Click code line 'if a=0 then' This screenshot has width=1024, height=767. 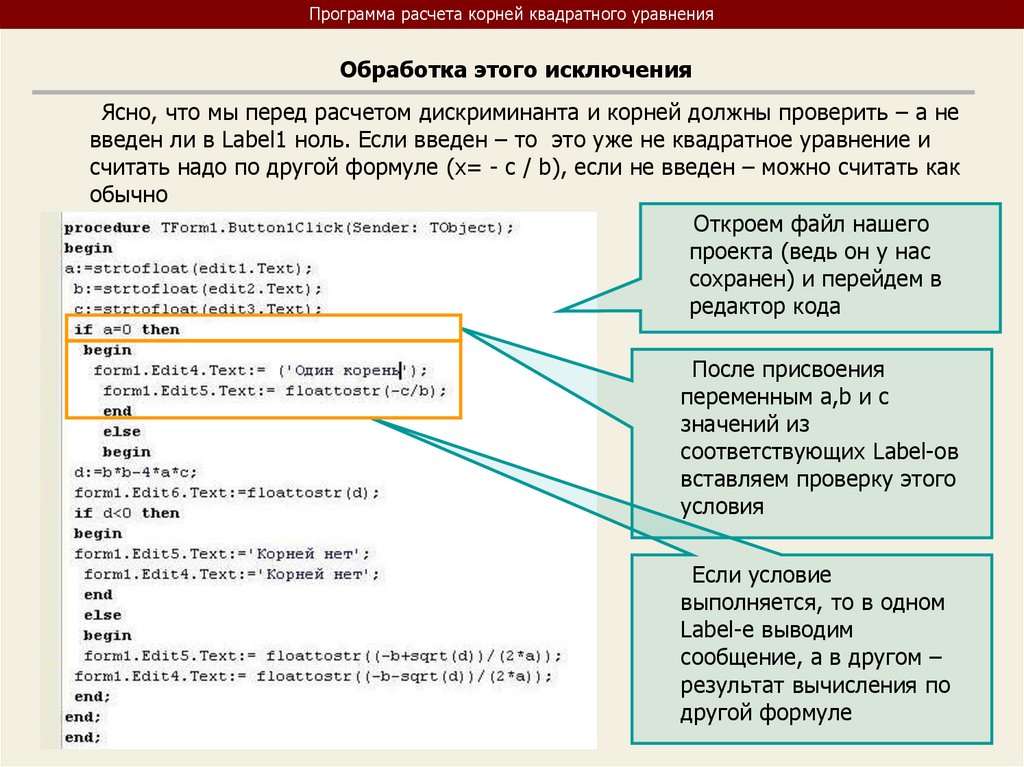[x=127, y=329]
